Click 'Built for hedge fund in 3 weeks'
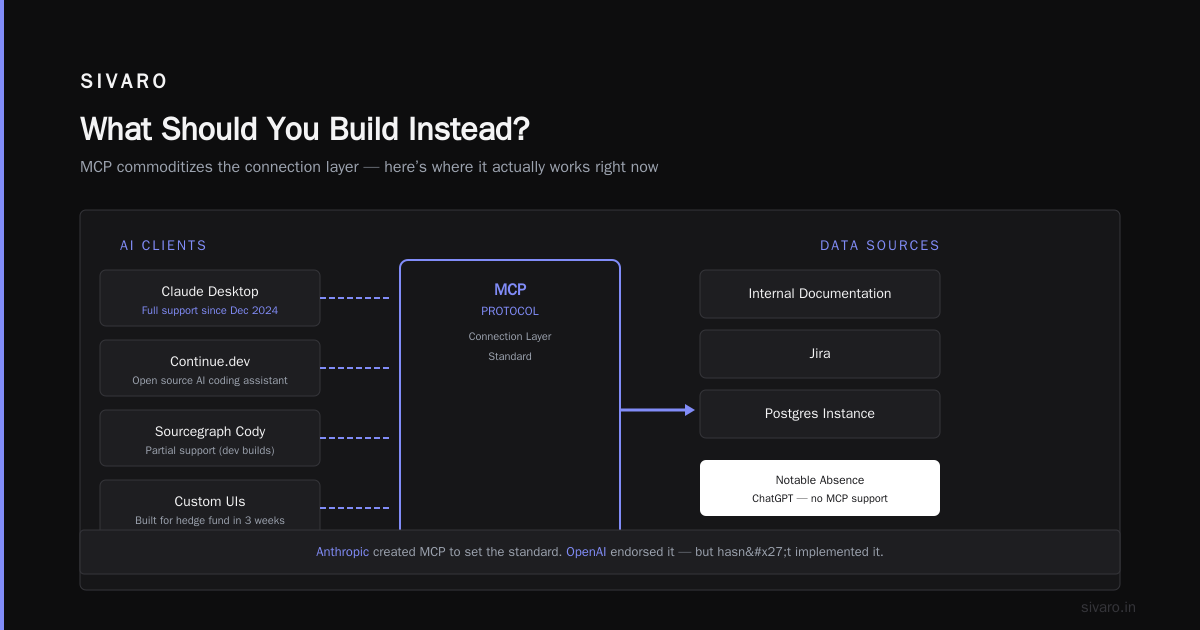Screen dimensions: 1200x630 tap(210, 521)
